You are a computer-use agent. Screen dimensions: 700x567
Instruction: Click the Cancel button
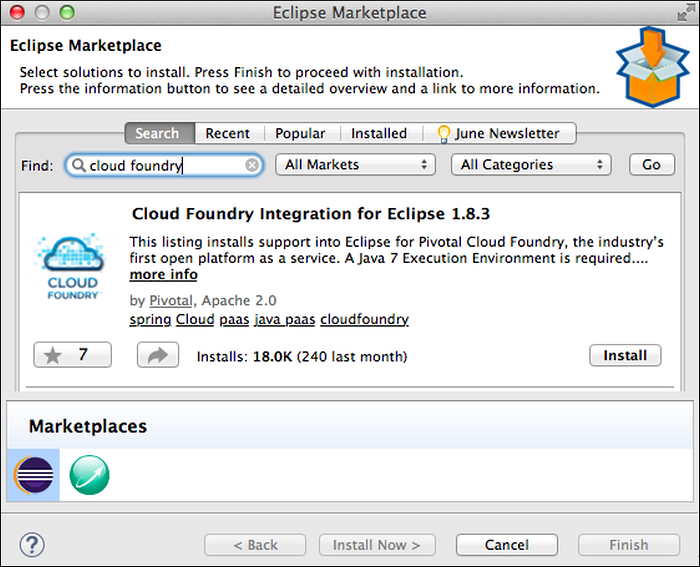pos(507,545)
